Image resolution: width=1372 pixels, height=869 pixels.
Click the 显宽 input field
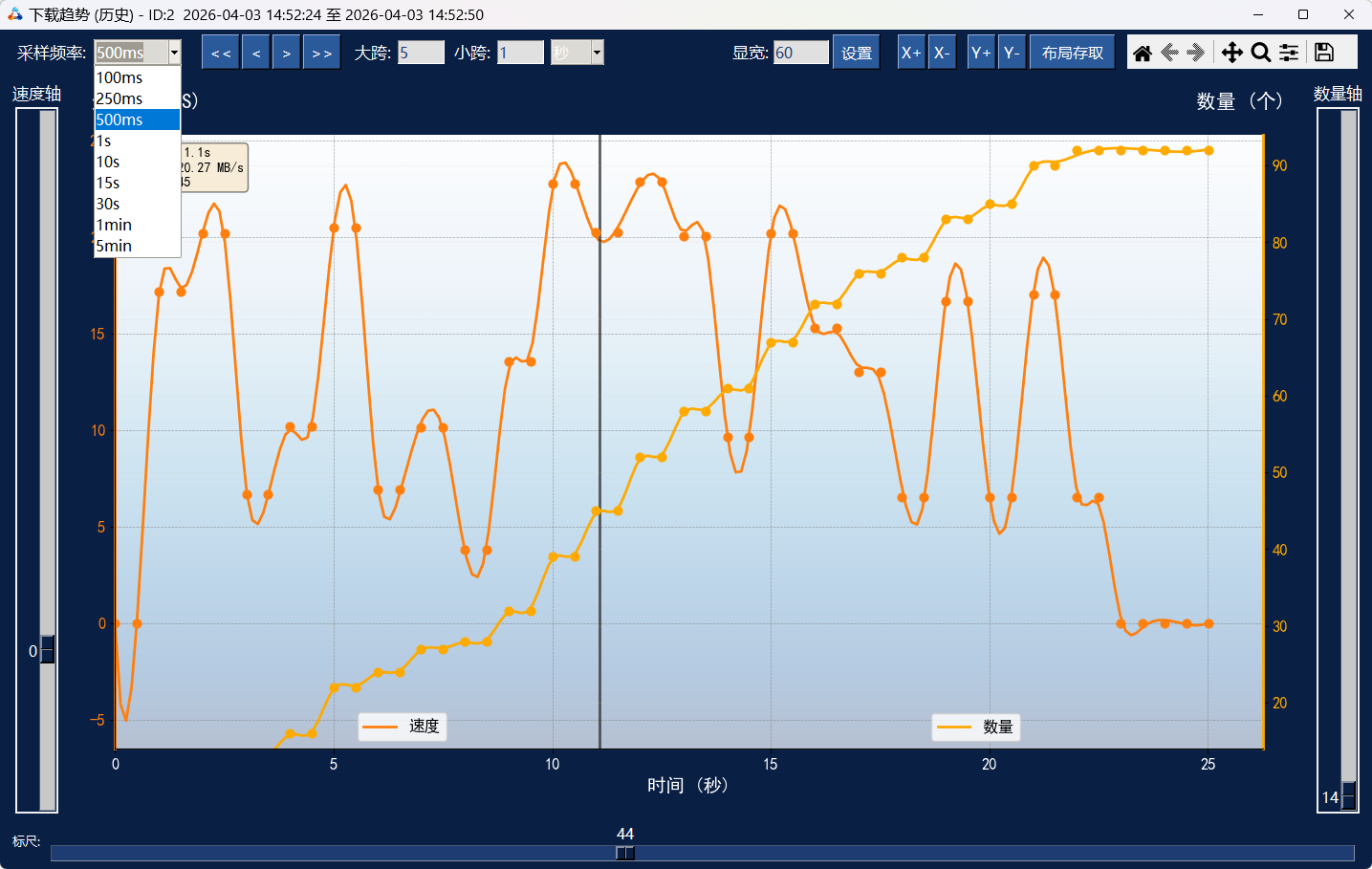coord(800,53)
